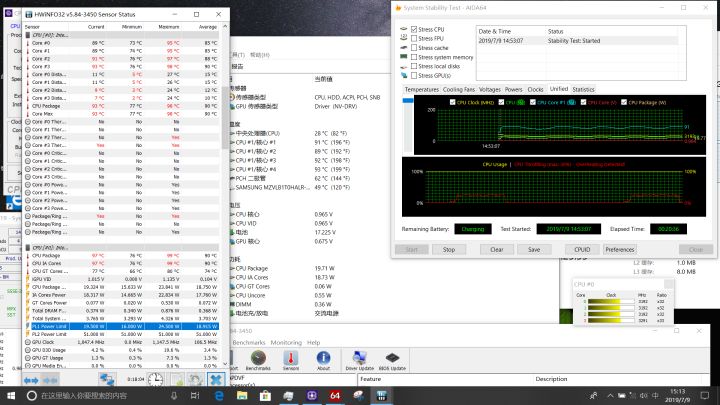Screen dimensions: 720x405
Task: Launch Driver Update toolbar icon
Action: [360, 360]
